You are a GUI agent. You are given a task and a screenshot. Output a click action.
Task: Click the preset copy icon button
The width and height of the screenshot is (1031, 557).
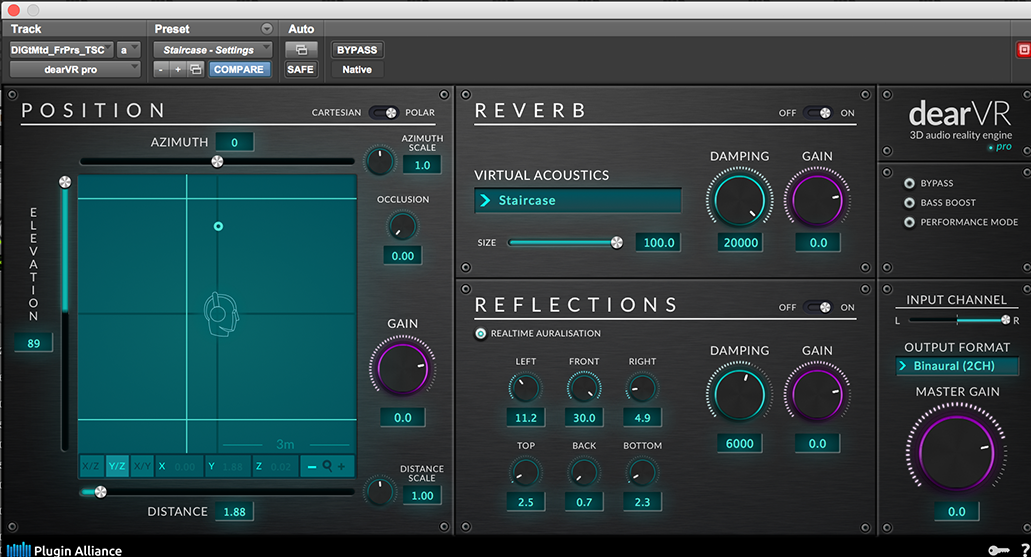click(x=195, y=69)
